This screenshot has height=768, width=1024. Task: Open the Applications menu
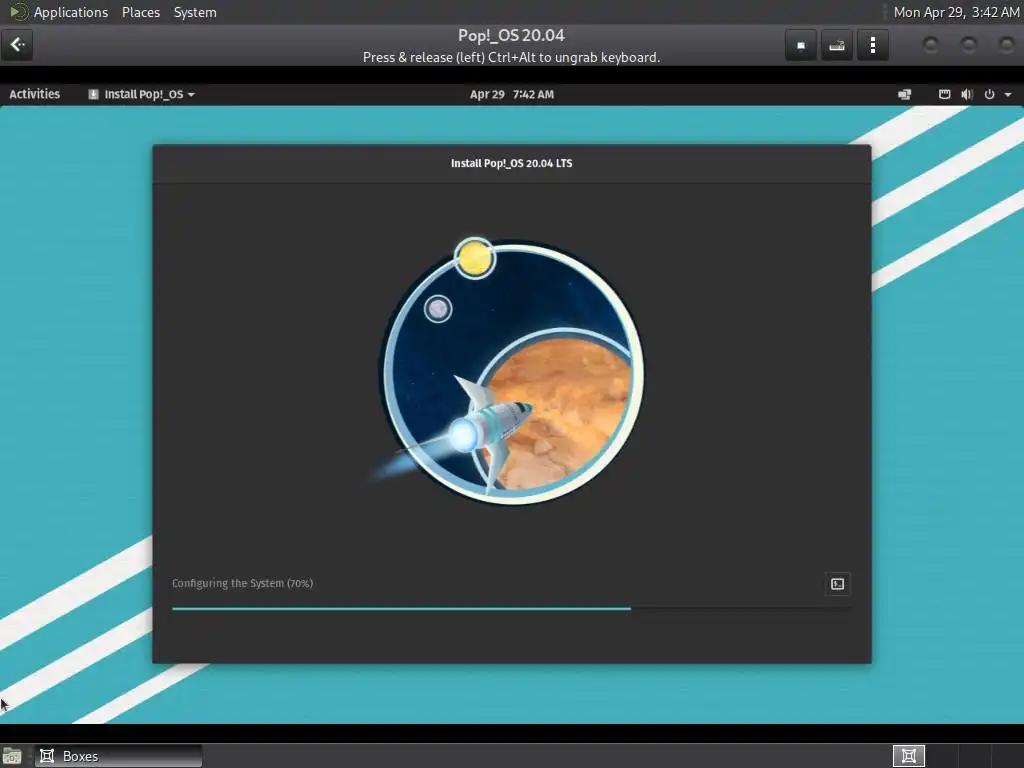tap(71, 12)
